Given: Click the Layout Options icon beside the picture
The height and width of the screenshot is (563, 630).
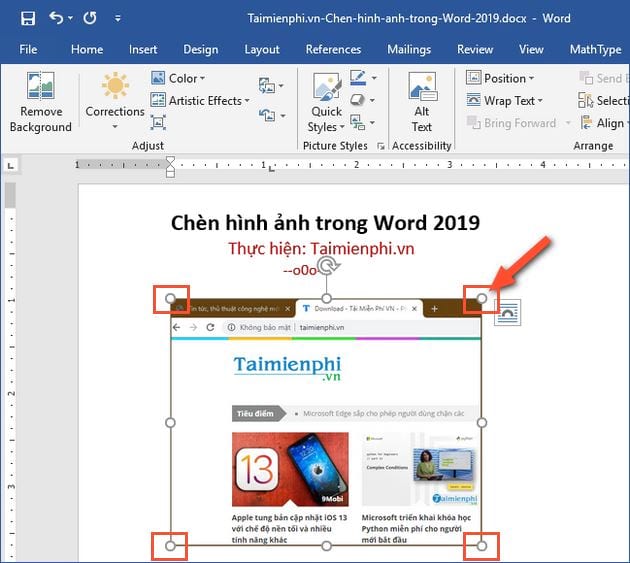Looking at the screenshot, I should [507, 312].
